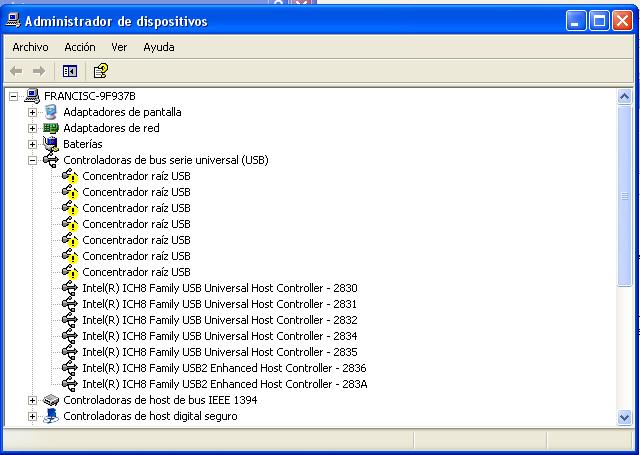Select Intel ICH8 USB2 Enhanced Host Controller - 2836
This screenshot has width=640, height=455.
pos(224,368)
